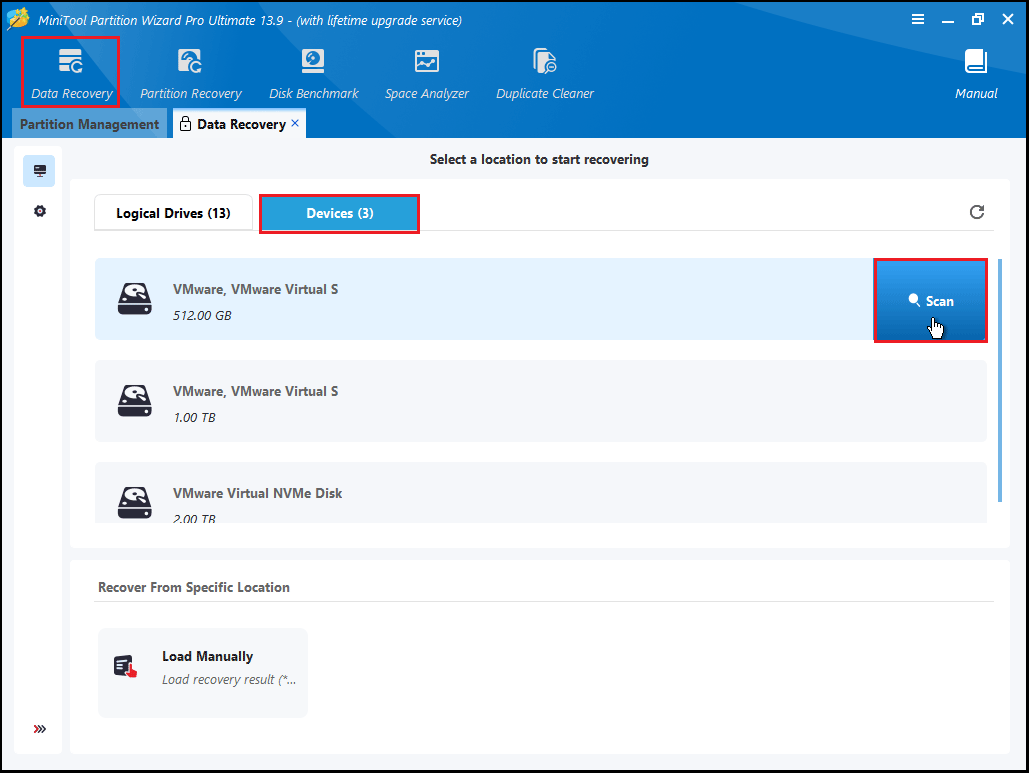1029x773 pixels.
Task: Open Duplicate Cleaner tool
Action: [545, 73]
